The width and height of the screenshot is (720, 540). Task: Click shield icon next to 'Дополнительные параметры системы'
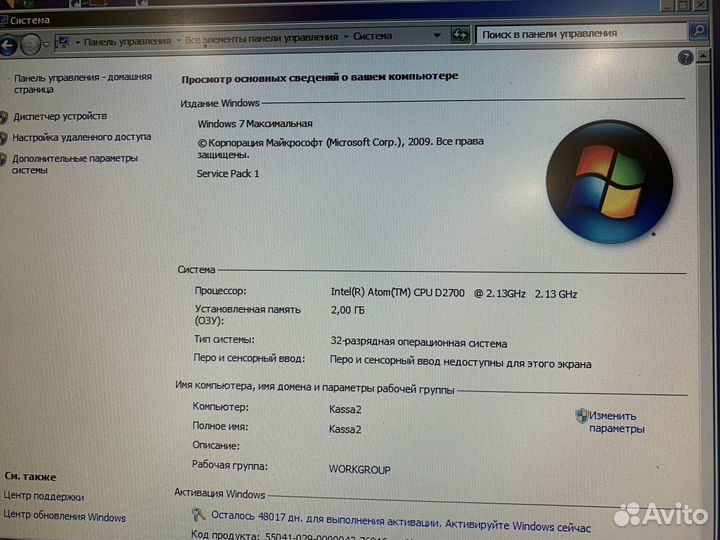tap(3, 159)
